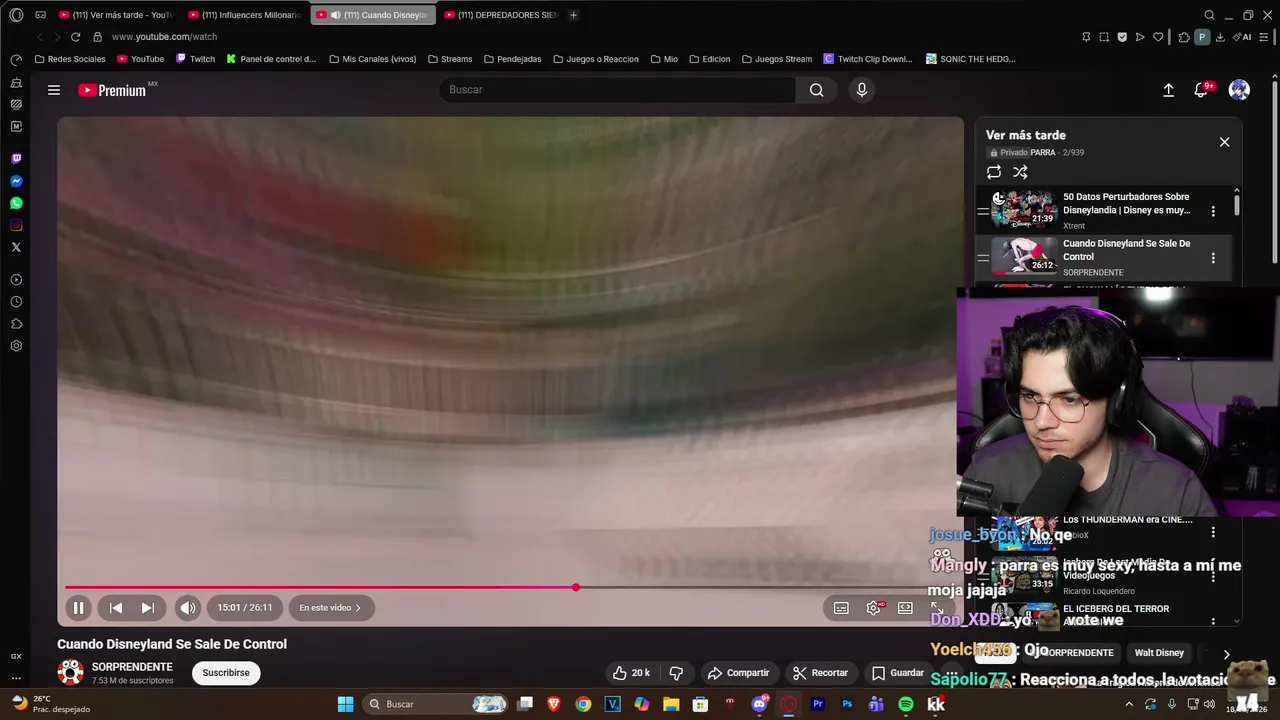Close the 'Ver más tarde' playlist panel
This screenshot has width=1280, height=720.
point(1224,142)
